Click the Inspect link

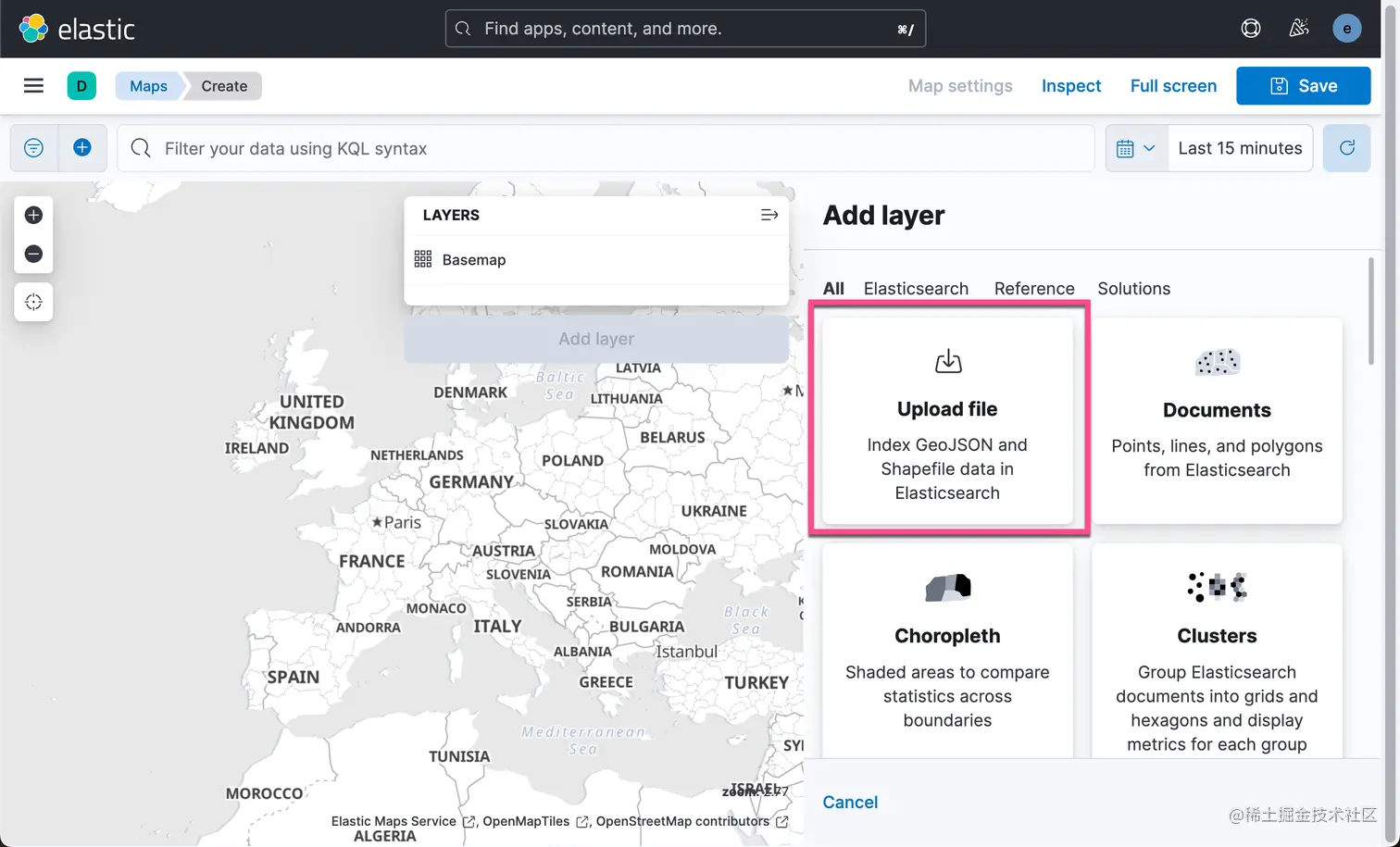pyautogui.click(x=1071, y=86)
